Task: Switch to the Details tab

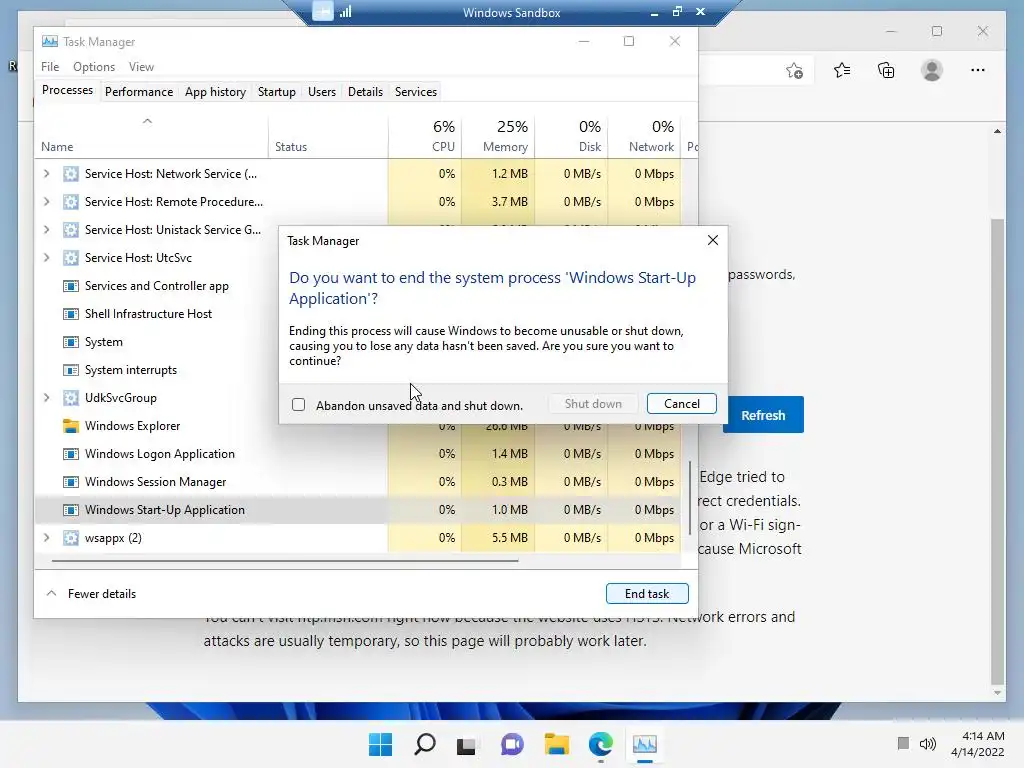Action: pos(365,91)
